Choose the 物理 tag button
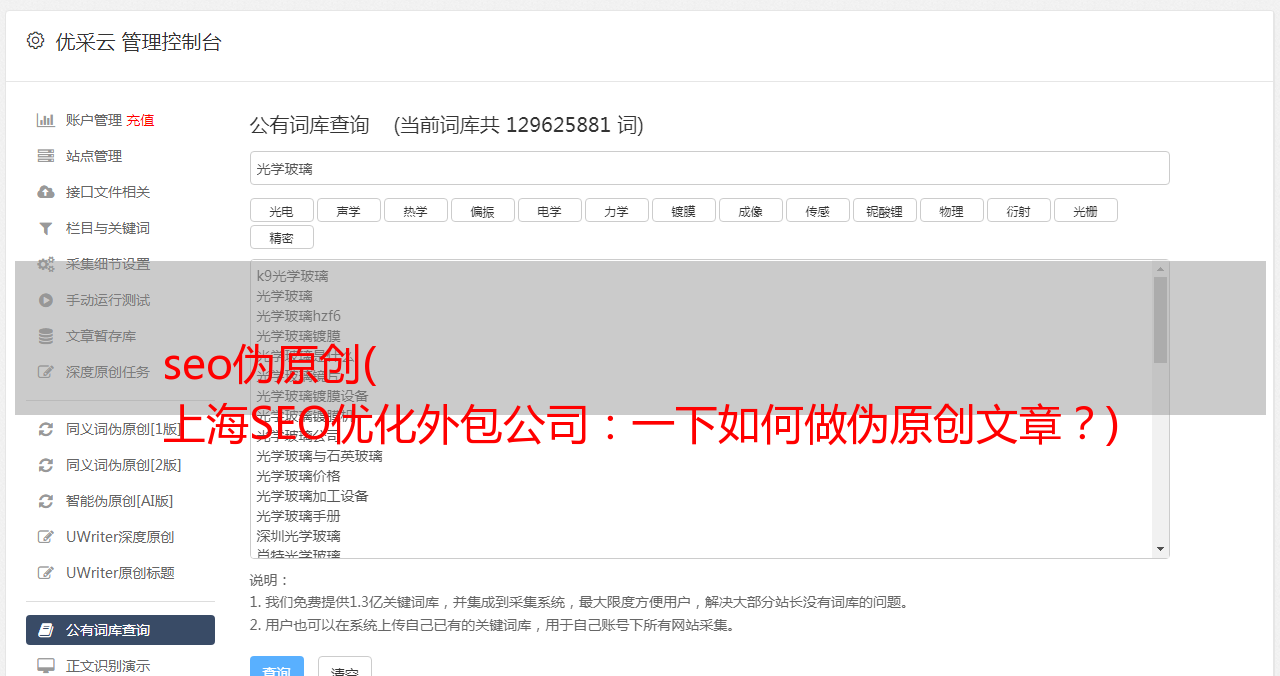Viewport: 1280px width, 676px height. coord(951,210)
